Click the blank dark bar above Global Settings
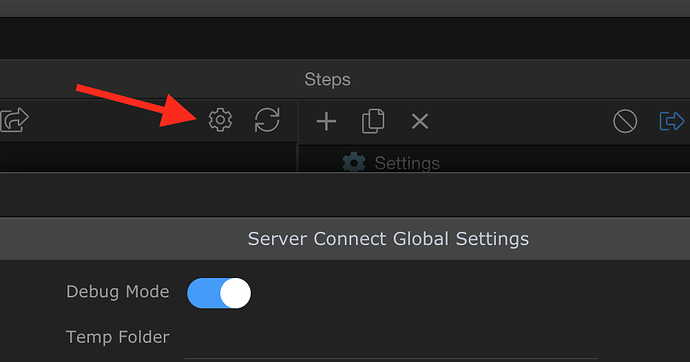Screen dimensions: 690x362 (x=345, y=194)
